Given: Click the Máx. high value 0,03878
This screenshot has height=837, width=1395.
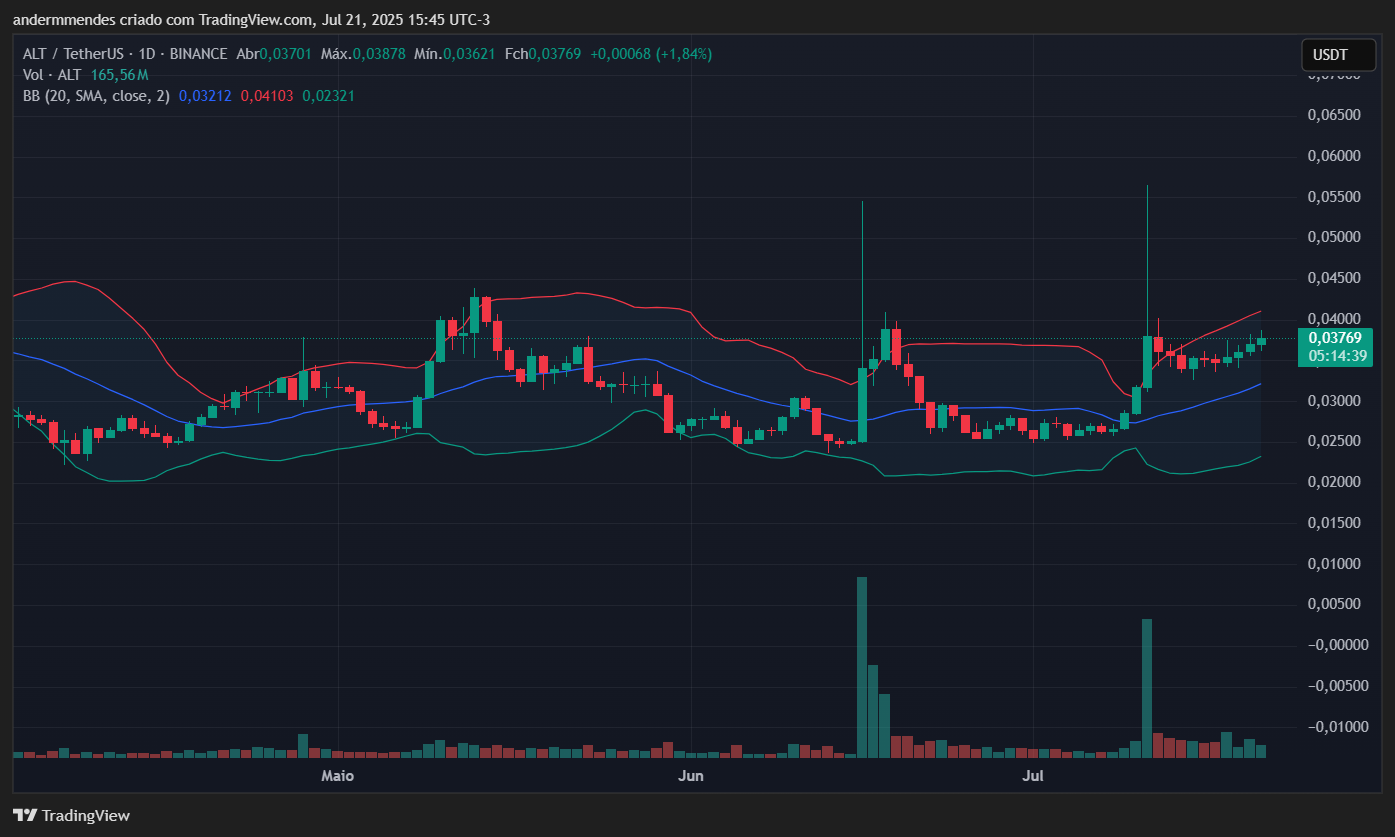Looking at the screenshot, I should click(379, 54).
